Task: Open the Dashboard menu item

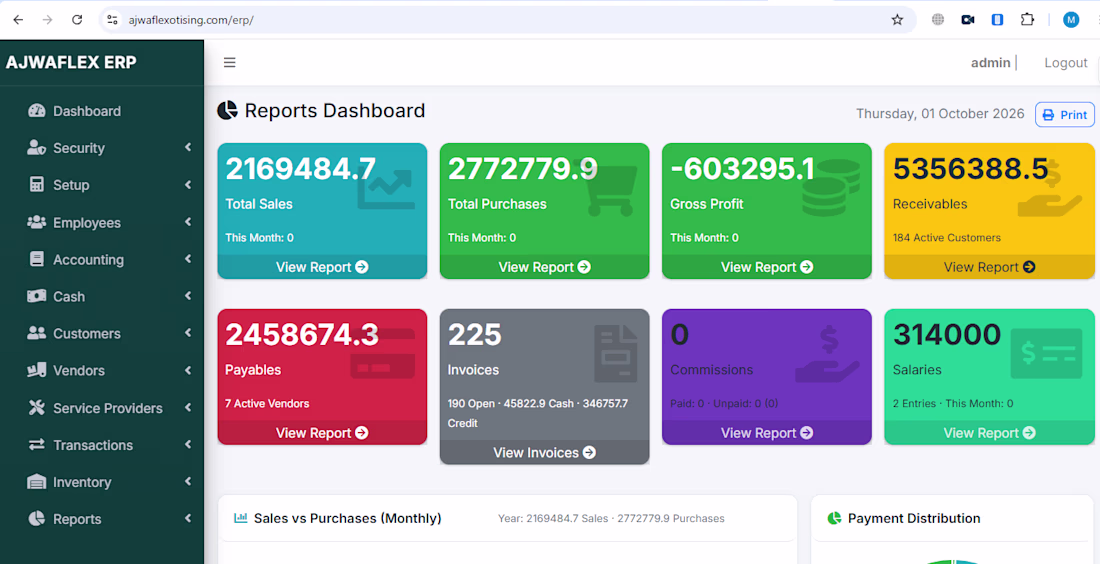Action: point(102,111)
